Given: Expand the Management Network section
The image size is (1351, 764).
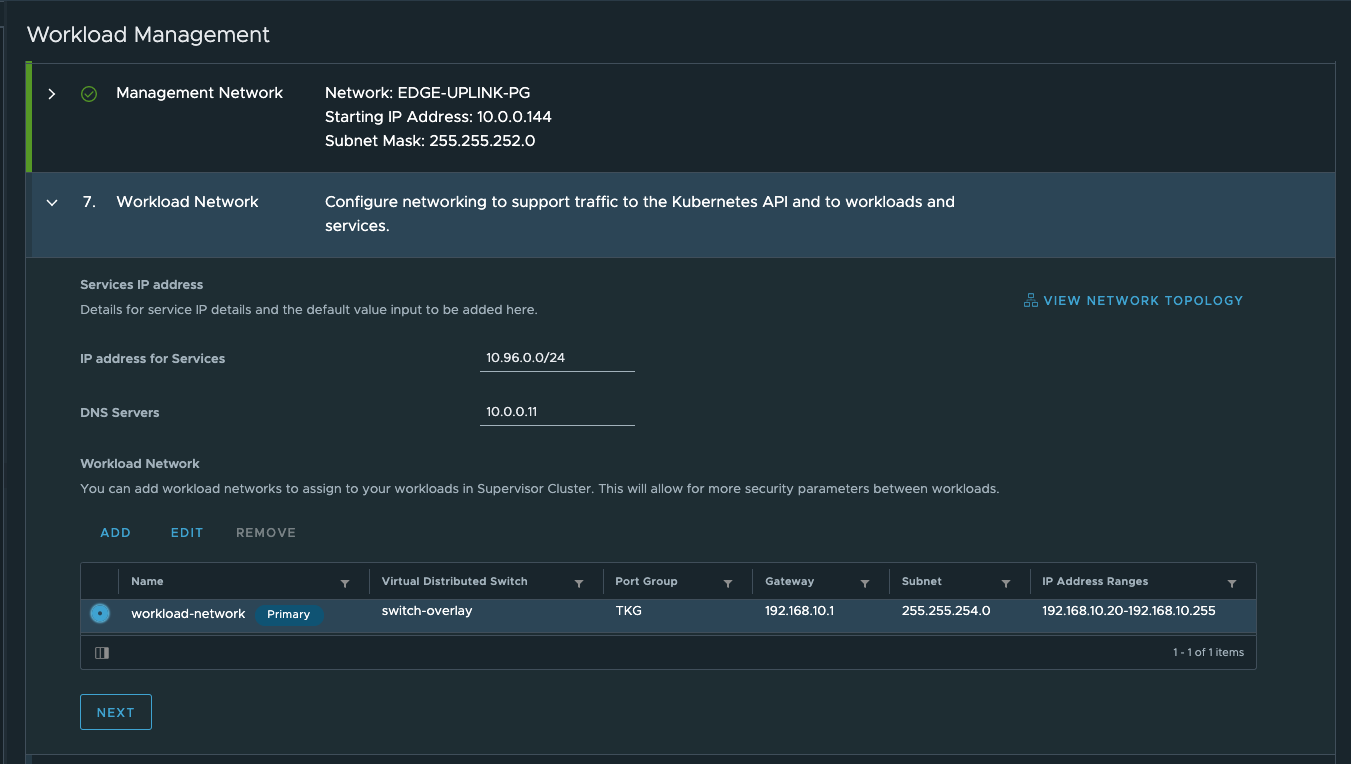Looking at the screenshot, I should tap(52, 93).
